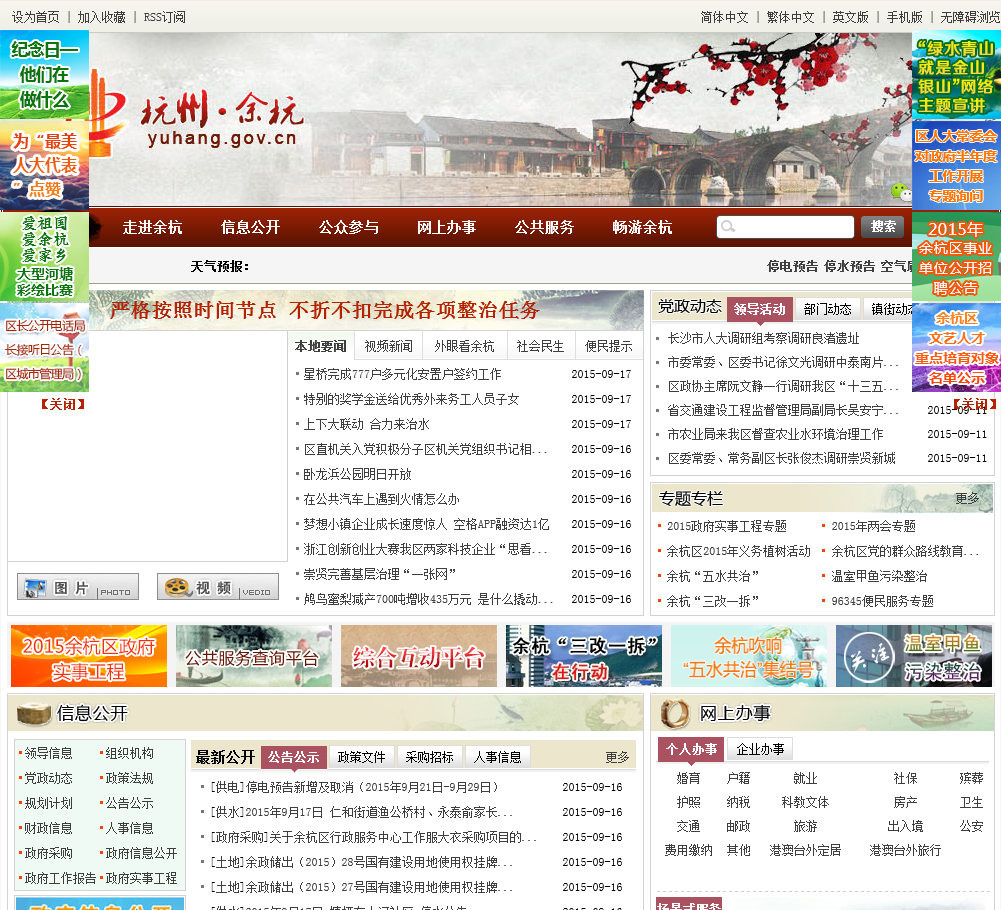Open 领导信息 in 信息公开 list
The image size is (1001, 910).
coord(48,754)
